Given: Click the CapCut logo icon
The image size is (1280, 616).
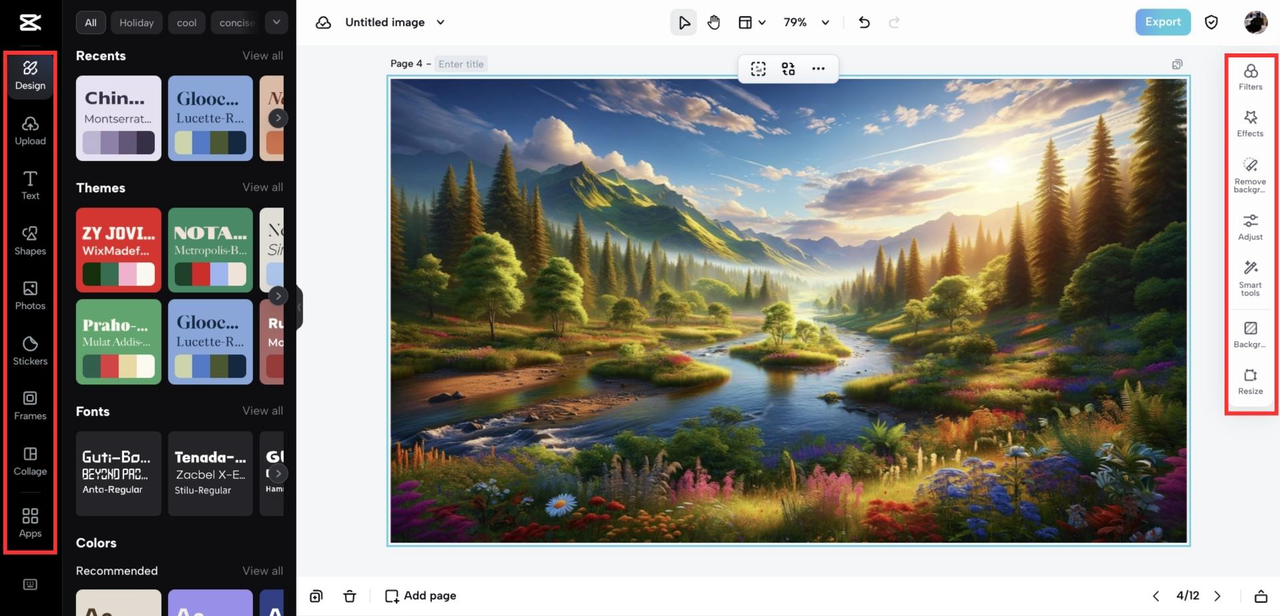Looking at the screenshot, I should [x=30, y=22].
